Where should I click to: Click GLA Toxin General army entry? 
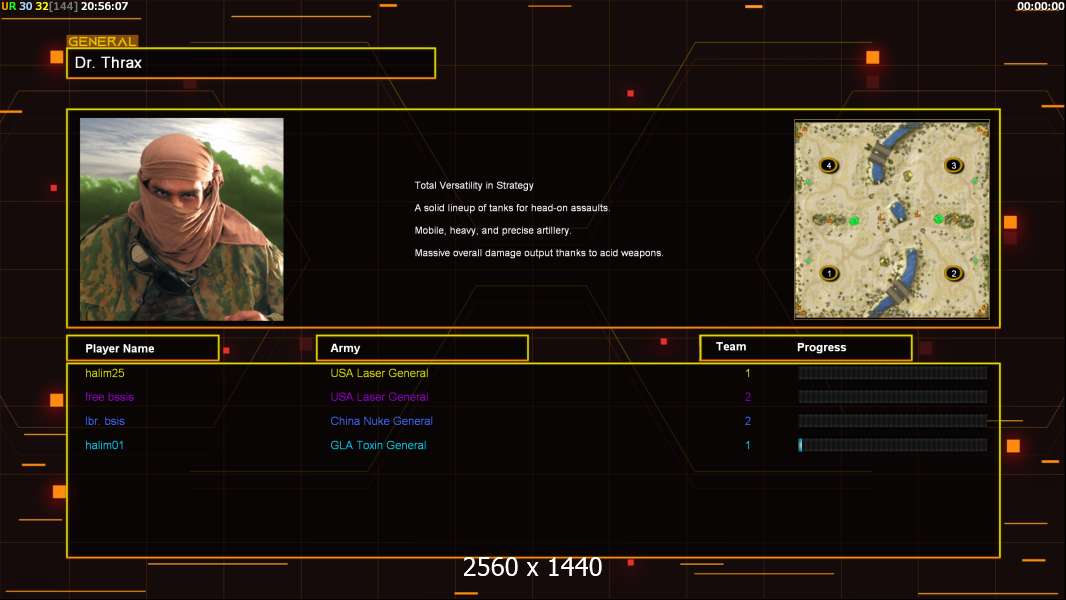378,445
